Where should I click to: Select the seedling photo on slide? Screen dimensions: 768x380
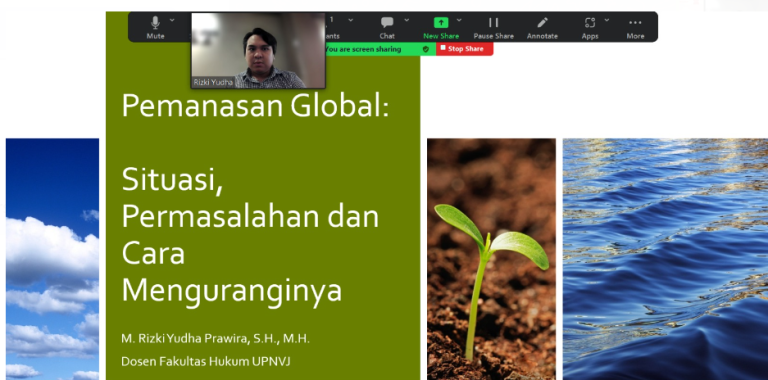[x=491, y=259]
